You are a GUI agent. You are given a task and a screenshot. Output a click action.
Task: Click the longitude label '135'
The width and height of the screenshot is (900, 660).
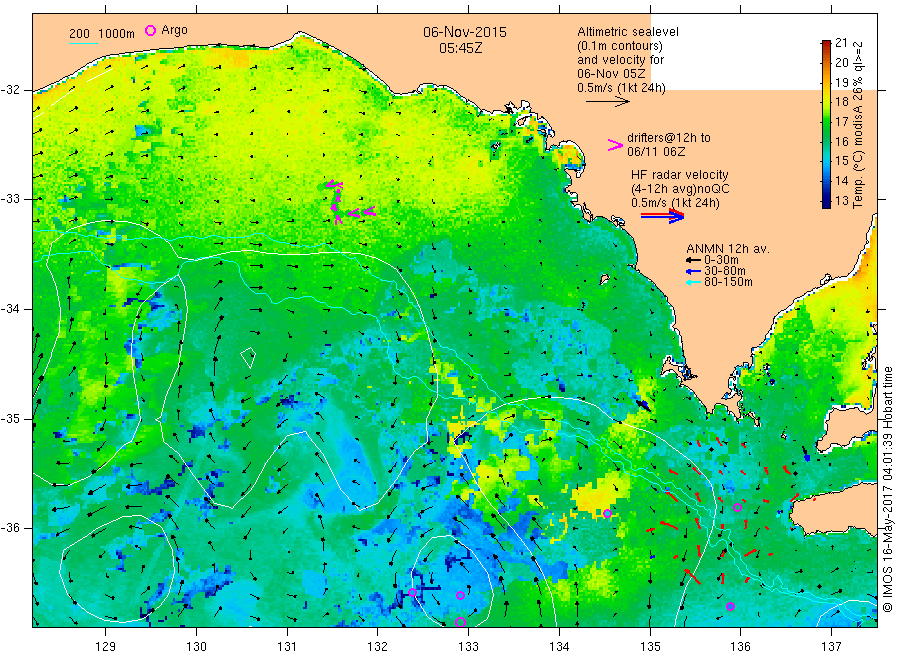(650, 647)
